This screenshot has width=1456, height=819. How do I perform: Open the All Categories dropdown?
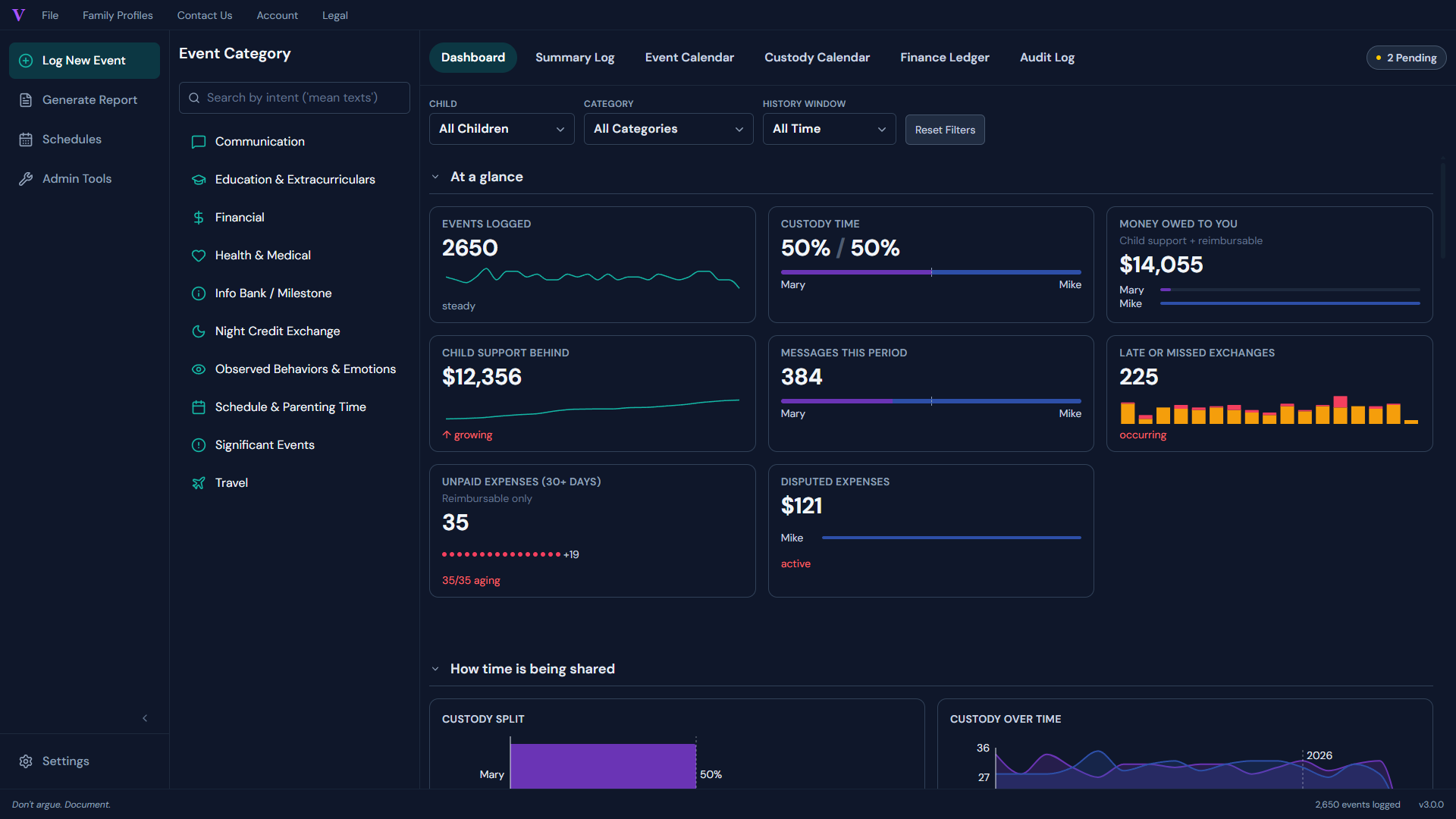click(x=668, y=129)
